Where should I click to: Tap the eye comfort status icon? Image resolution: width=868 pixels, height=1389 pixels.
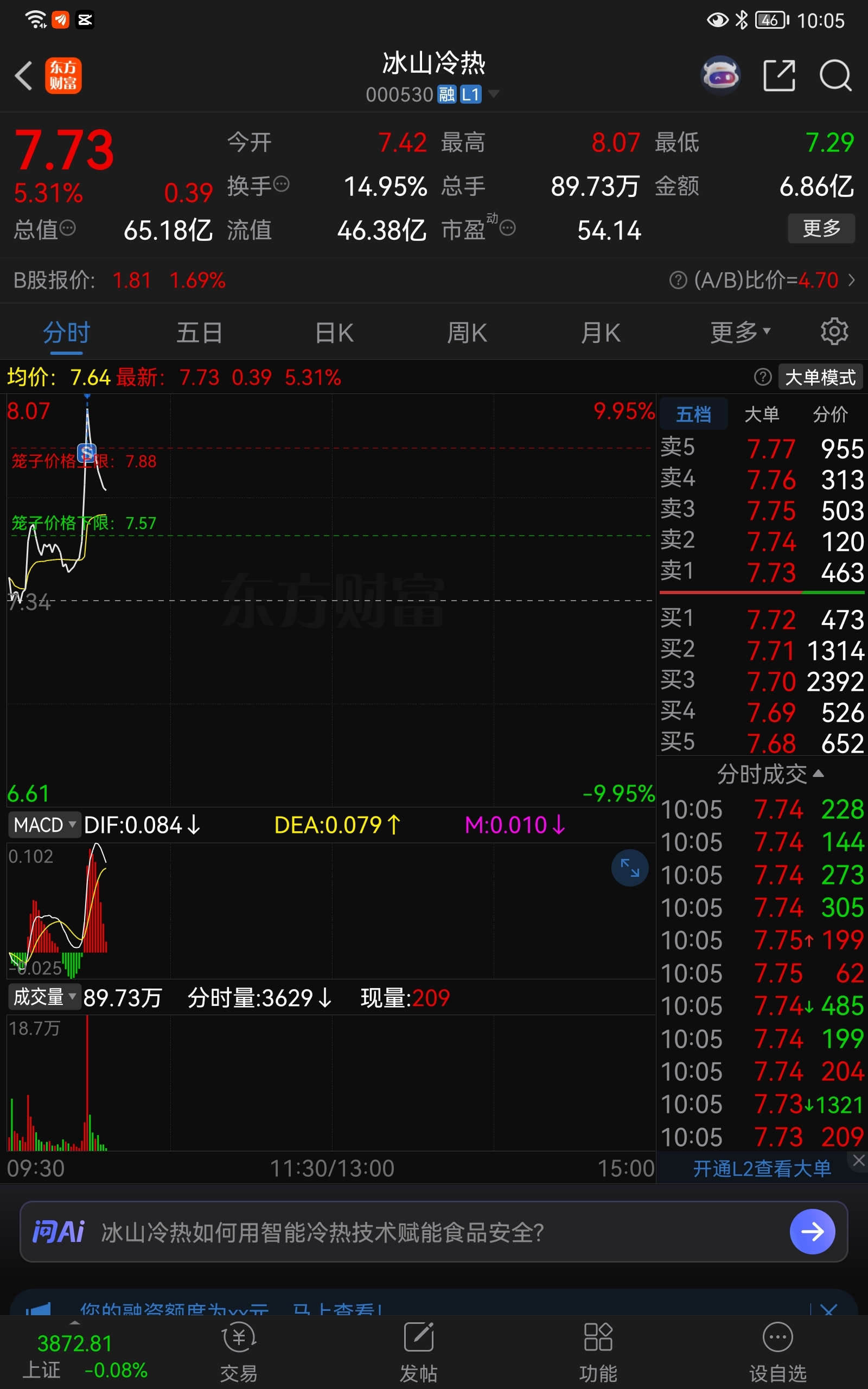(x=717, y=20)
